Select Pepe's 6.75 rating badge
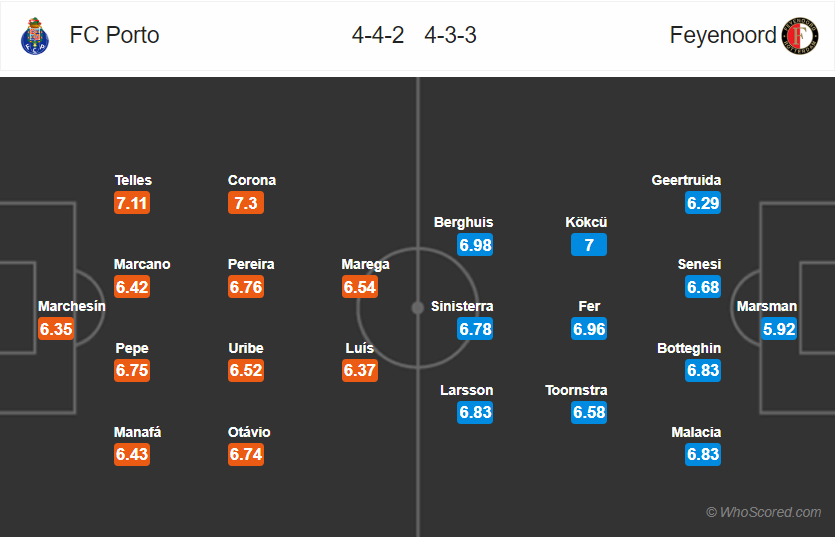The width and height of the screenshot is (837, 537). pyautogui.click(x=132, y=370)
